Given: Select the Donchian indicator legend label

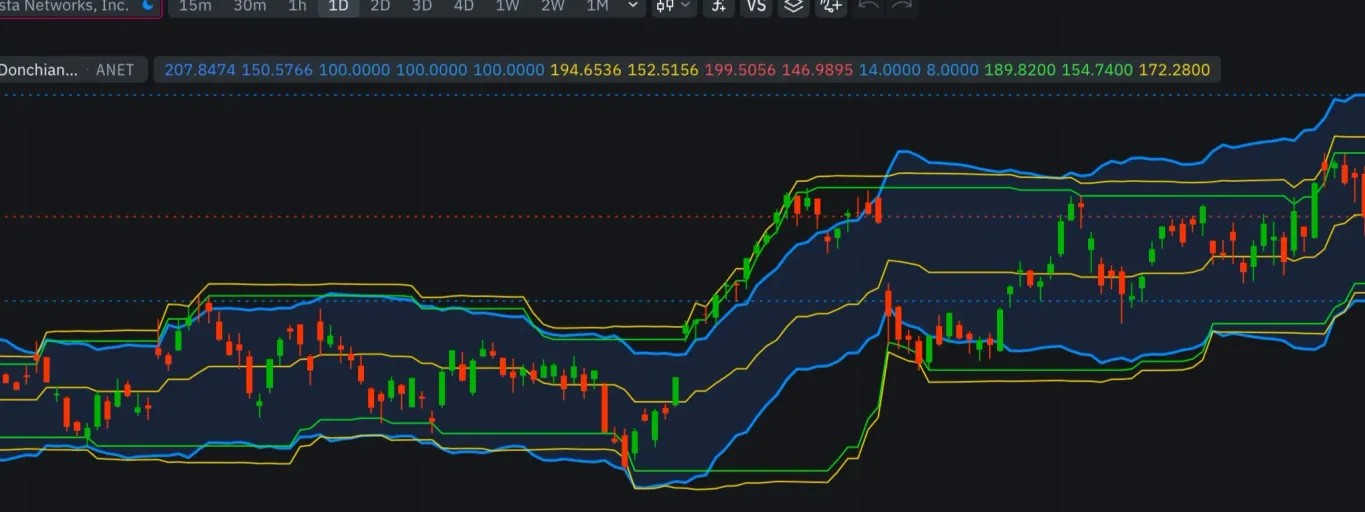Looking at the screenshot, I should tap(38, 70).
